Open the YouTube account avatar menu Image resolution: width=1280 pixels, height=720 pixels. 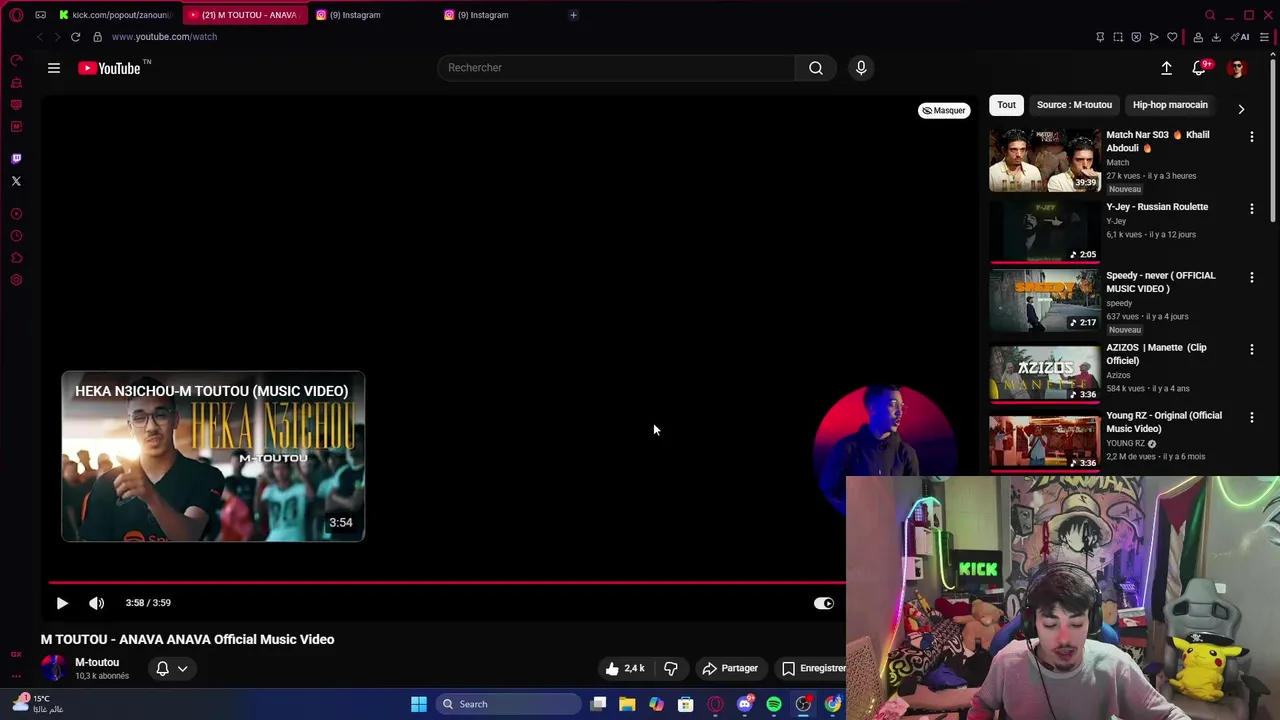(1237, 68)
